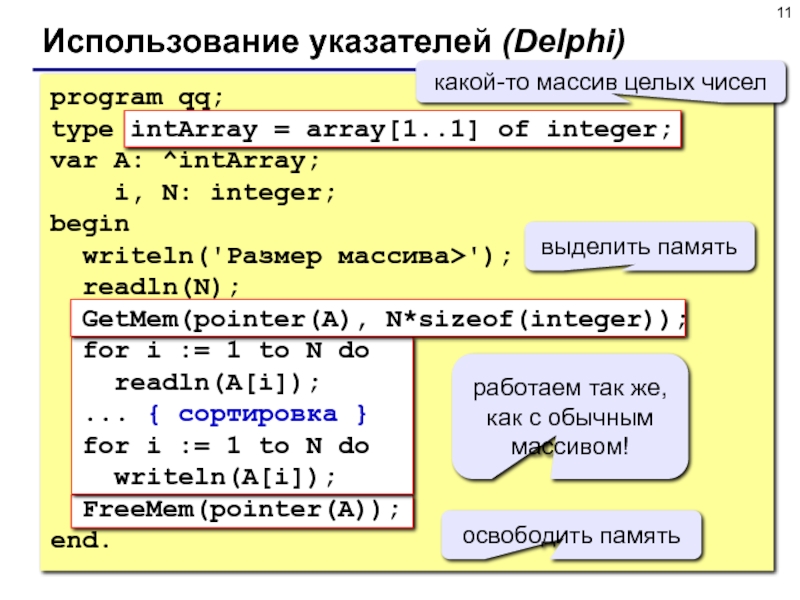Click the 'type' keyword

point(82,130)
